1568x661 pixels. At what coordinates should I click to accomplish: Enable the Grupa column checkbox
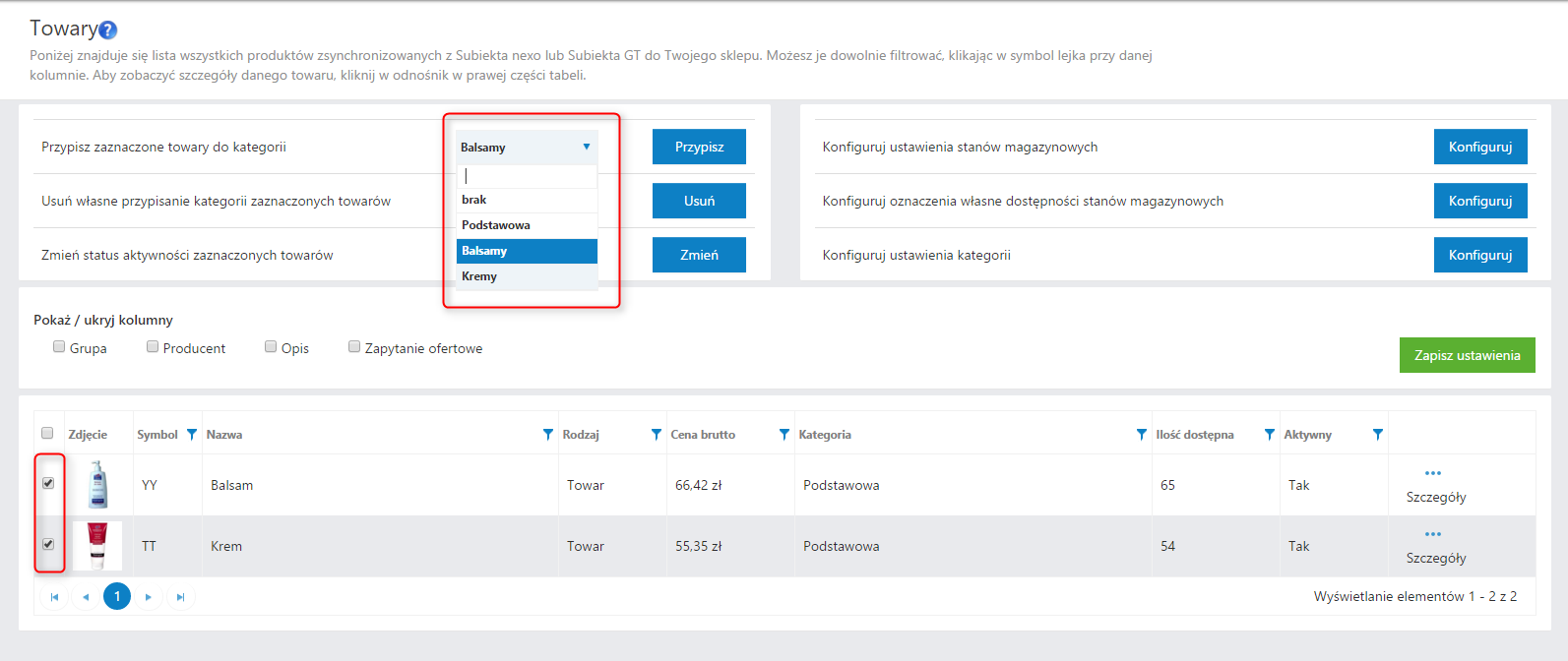pos(59,347)
